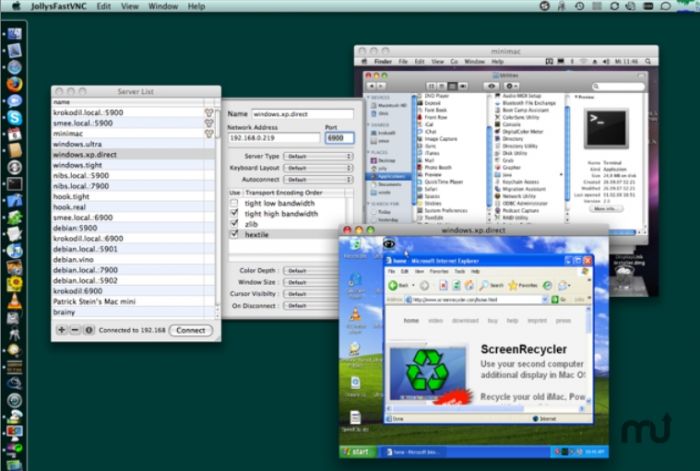Click the Terminal preview icon in minimac Finder

click(x=606, y=129)
